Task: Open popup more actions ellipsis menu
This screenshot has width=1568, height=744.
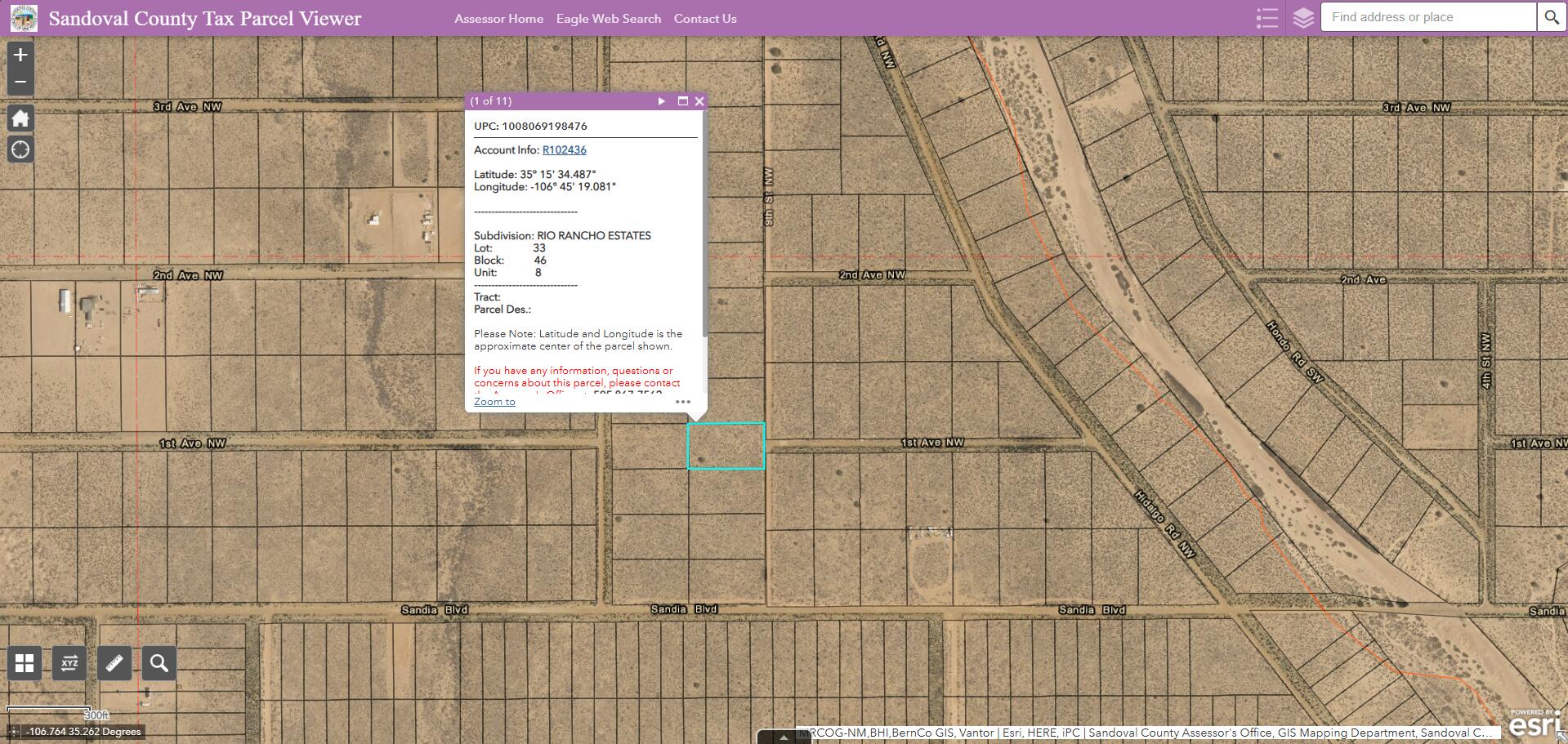Action: tap(683, 402)
